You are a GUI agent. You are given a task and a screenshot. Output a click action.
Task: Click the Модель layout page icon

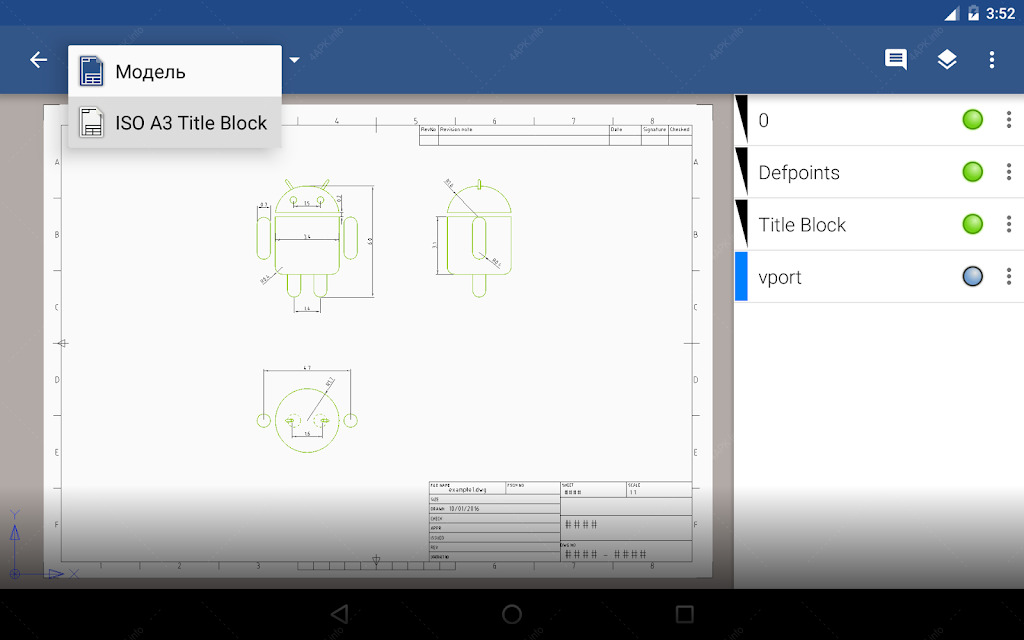pos(91,71)
